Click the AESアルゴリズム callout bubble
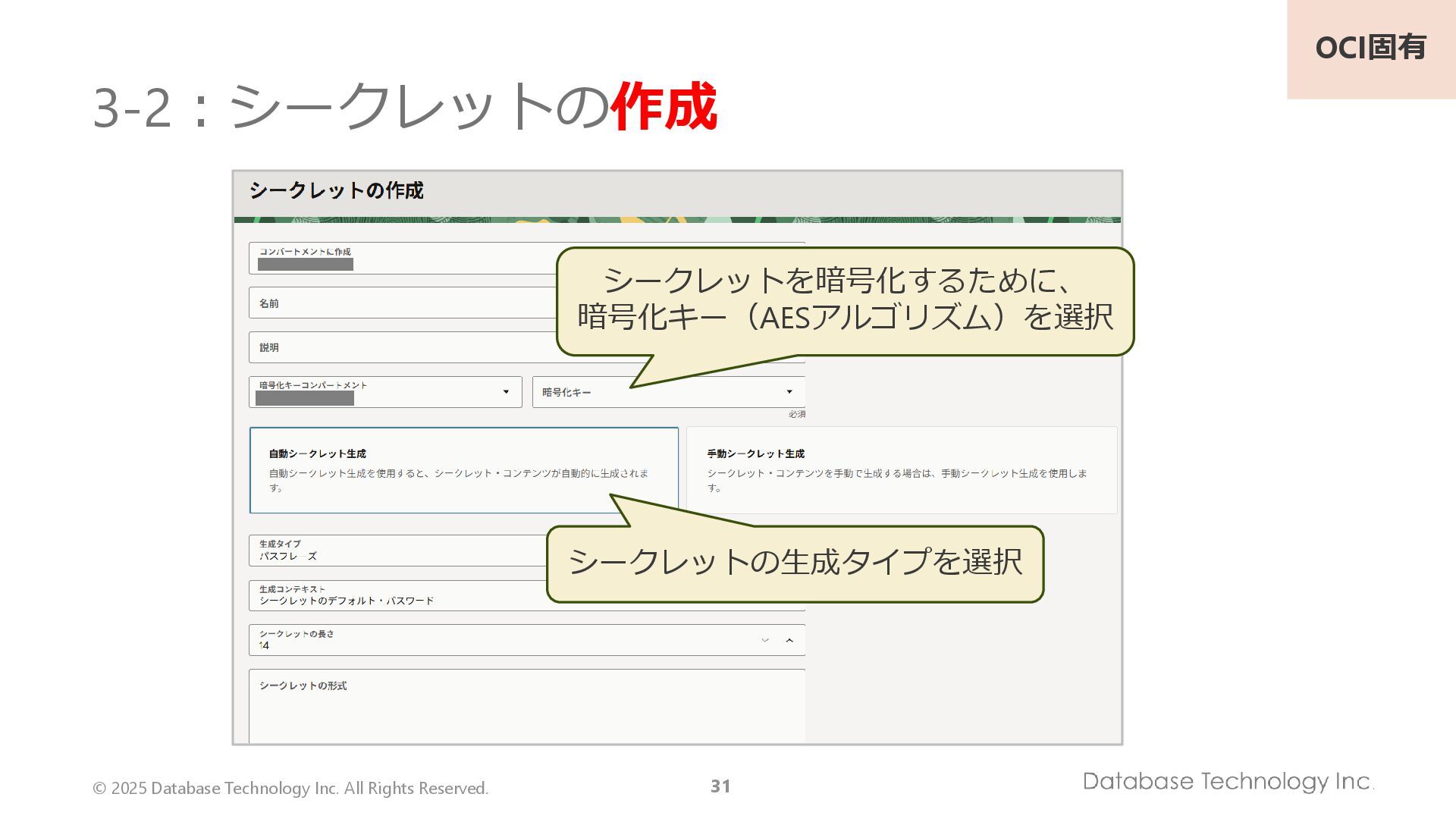 845,300
